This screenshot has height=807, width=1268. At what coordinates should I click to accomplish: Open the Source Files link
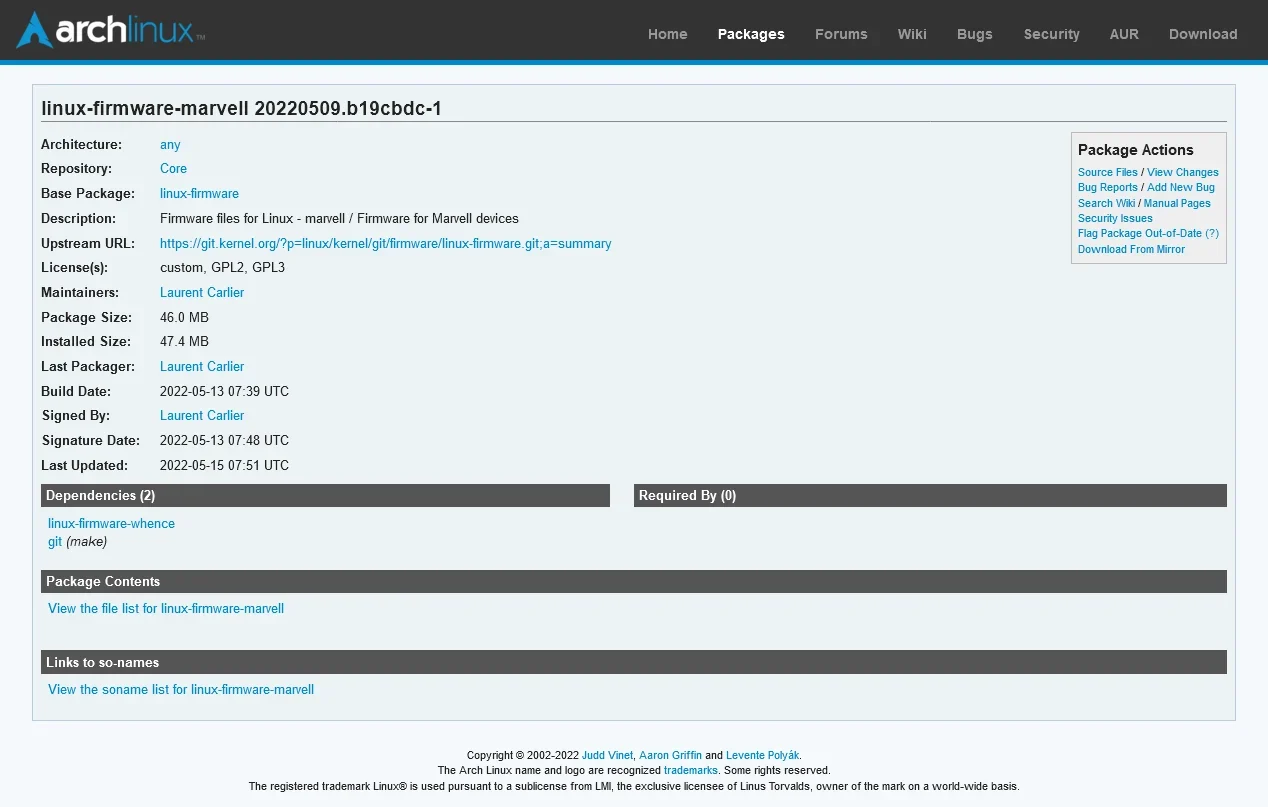pyautogui.click(x=1108, y=173)
